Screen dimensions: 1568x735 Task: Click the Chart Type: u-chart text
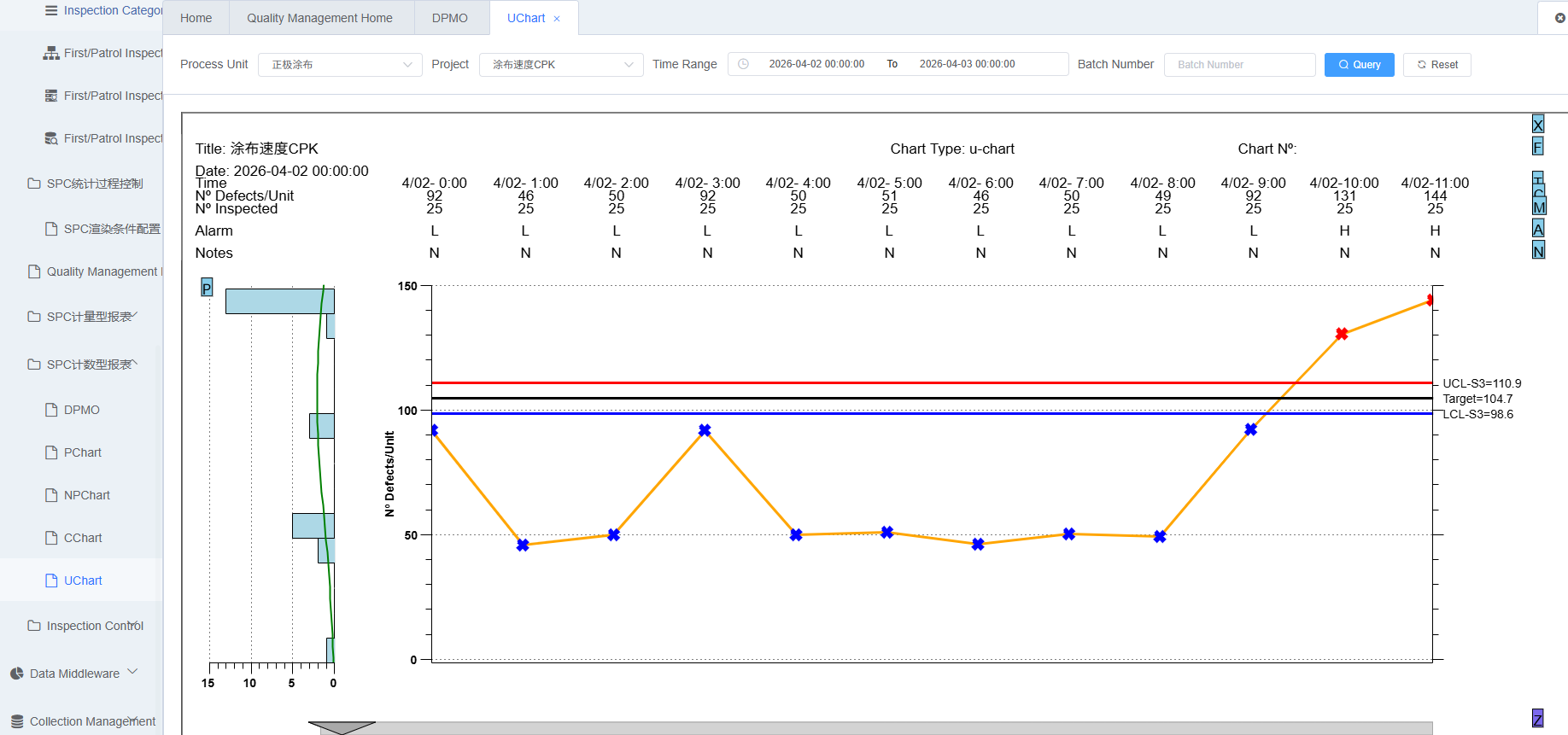(952, 149)
